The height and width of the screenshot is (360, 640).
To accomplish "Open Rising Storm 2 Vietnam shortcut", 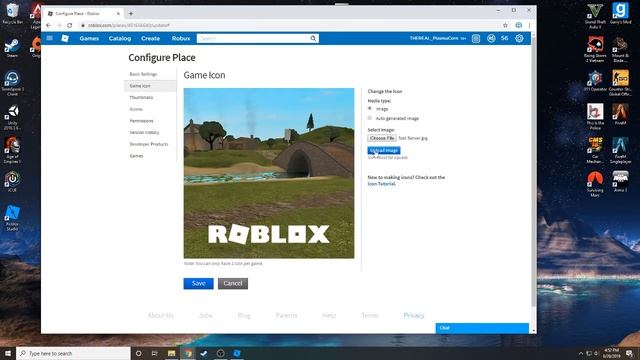I will [x=595, y=49].
